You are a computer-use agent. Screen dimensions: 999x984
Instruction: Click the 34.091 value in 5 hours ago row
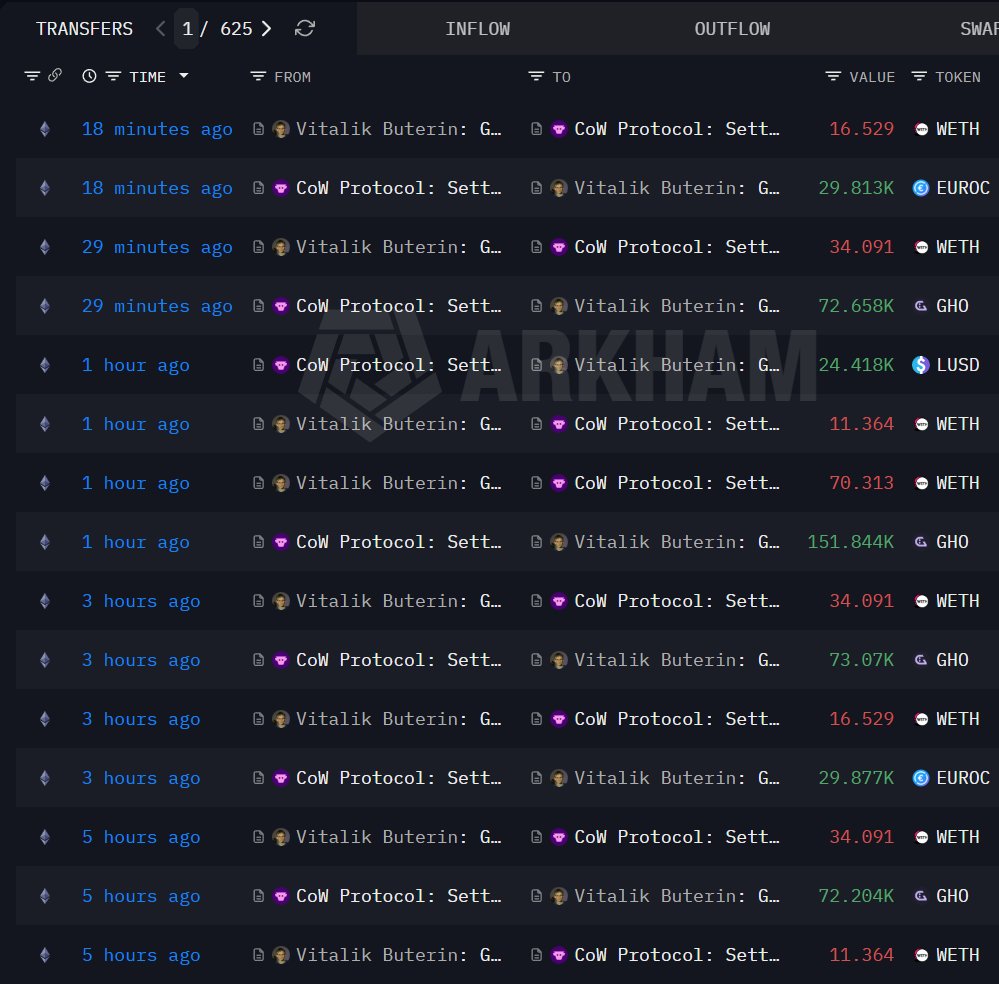pyautogui.click(x=861, y=837)
